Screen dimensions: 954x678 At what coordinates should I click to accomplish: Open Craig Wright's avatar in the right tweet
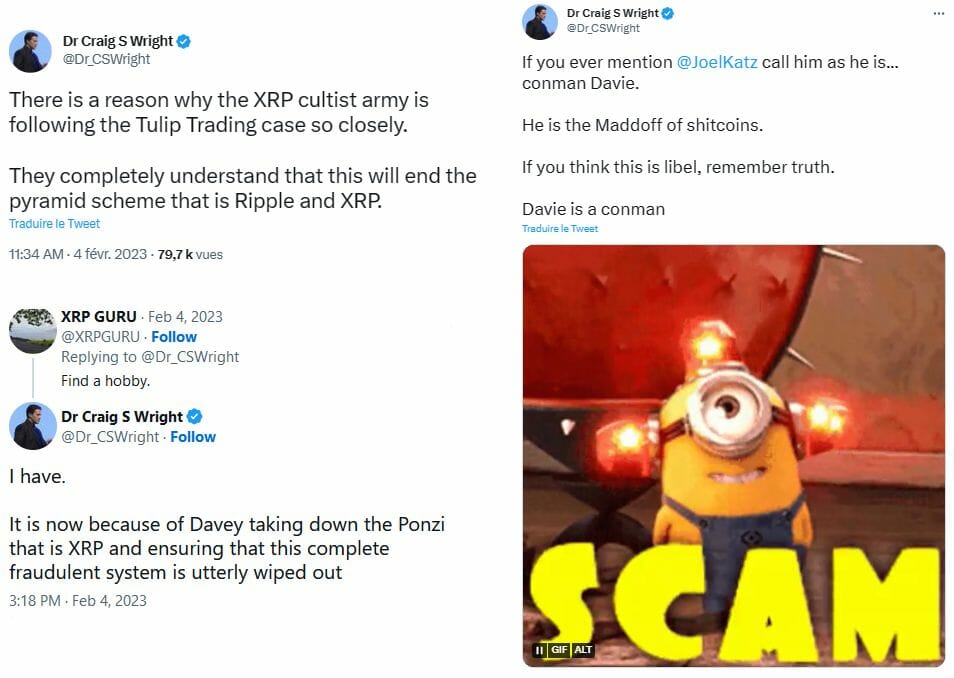(x=540, y=22)
